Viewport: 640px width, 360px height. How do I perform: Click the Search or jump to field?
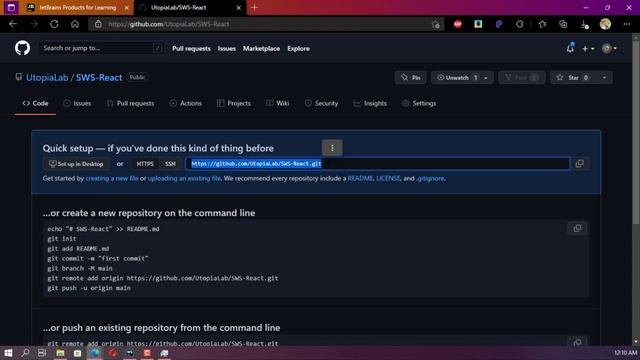click(101, 48)
